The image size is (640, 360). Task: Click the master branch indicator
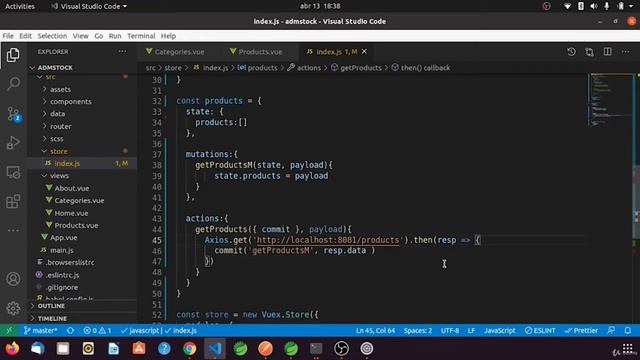pyautogui.click(x=40, y=330)
